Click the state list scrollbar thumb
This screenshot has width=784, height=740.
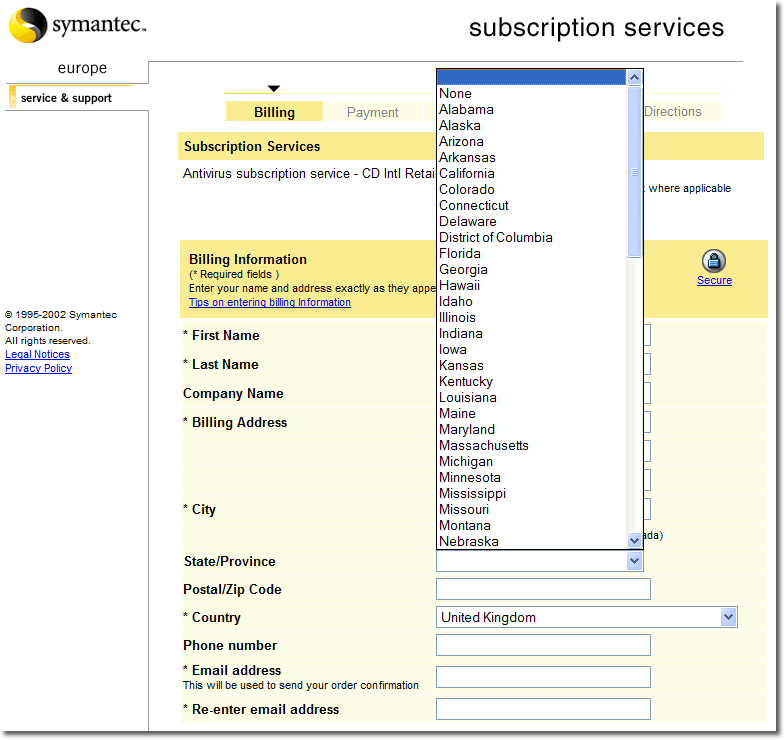tap(634, 171)
